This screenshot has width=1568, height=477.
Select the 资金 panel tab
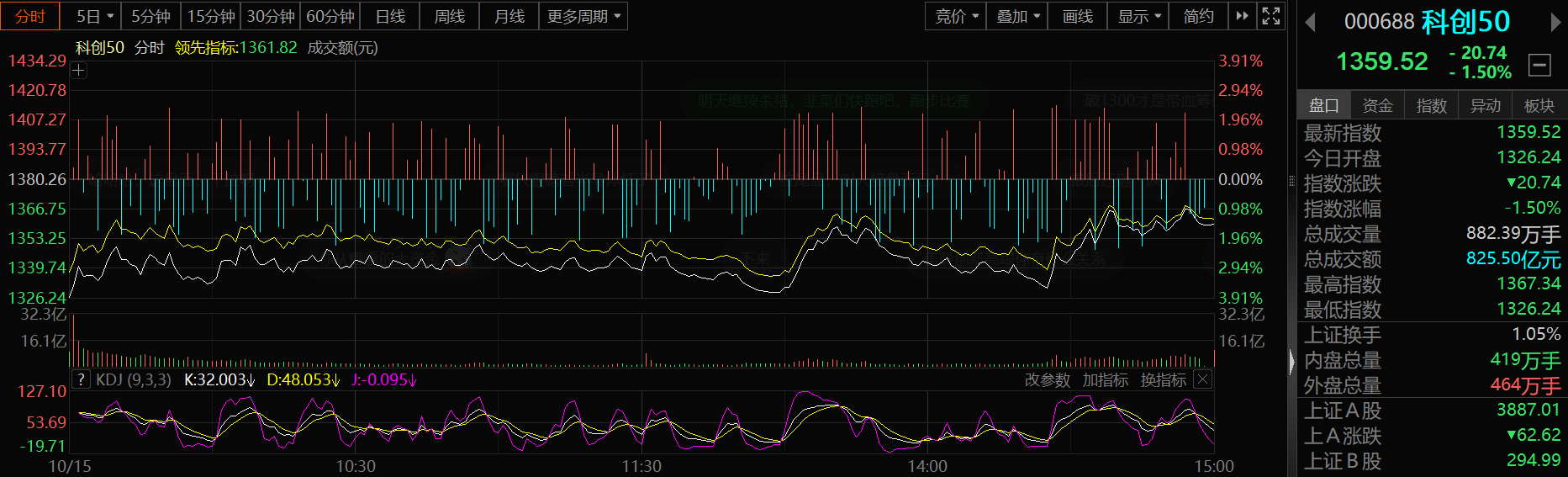pyautogui.click(x=1378, y=105)
